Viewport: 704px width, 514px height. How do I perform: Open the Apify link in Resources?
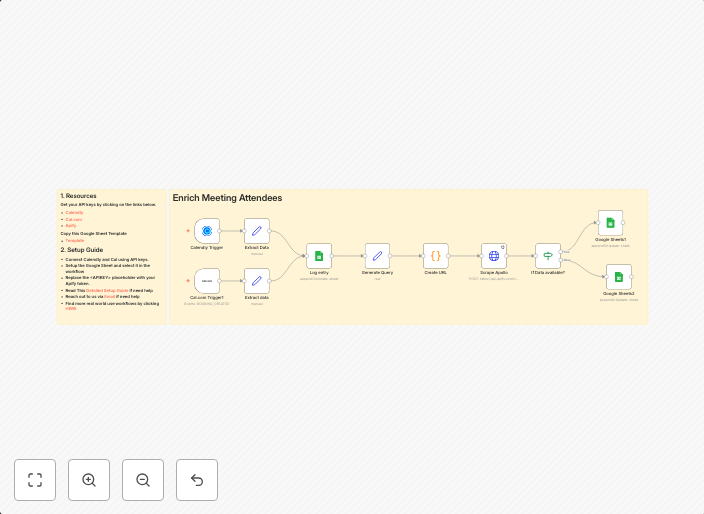tap(70, 226)
